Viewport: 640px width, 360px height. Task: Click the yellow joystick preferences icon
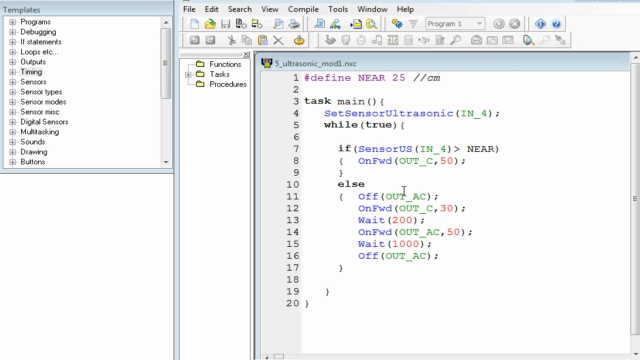point(299,40)
